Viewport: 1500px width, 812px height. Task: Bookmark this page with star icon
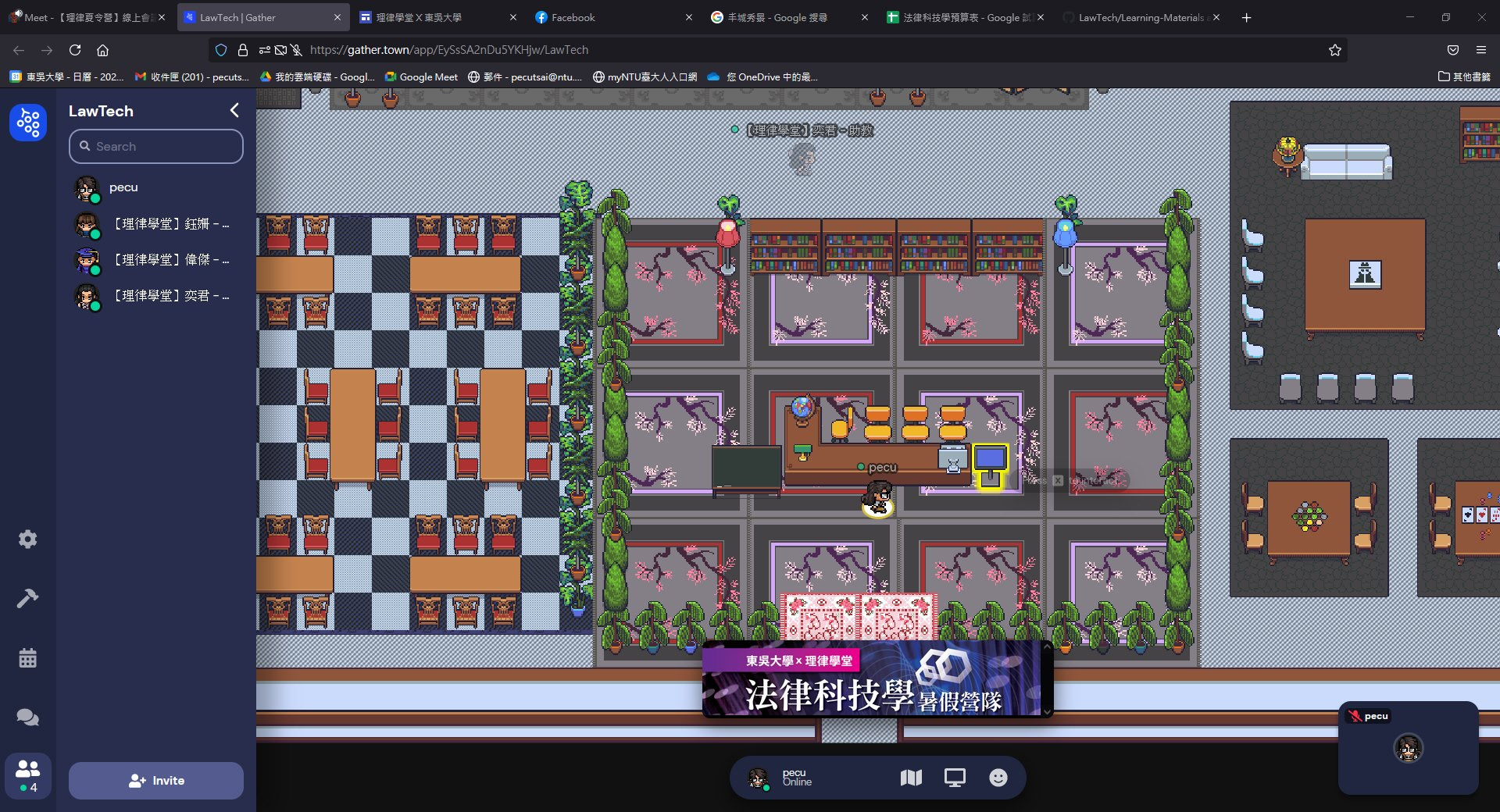tap(1335, 50)
